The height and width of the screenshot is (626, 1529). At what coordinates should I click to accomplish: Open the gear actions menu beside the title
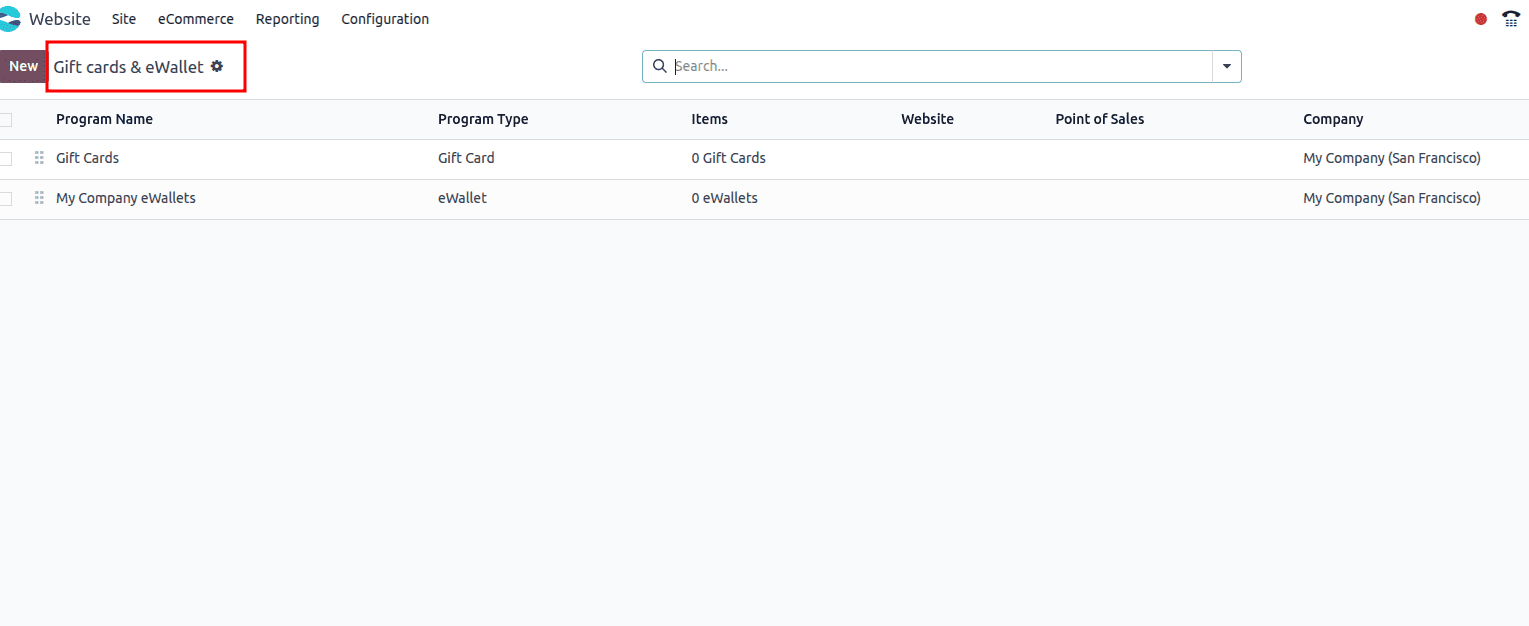217,66
